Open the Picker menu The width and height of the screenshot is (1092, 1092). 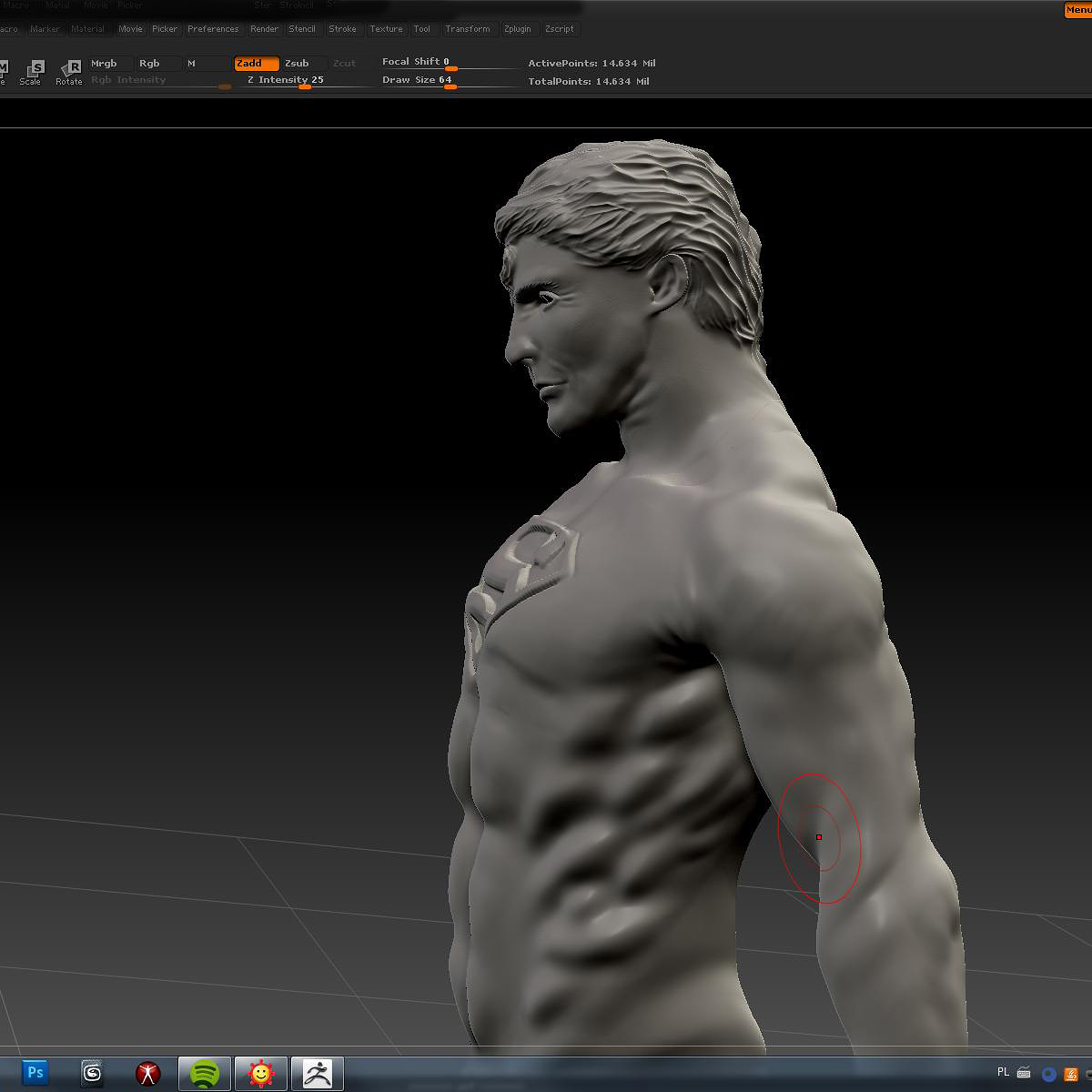(165, 29)
